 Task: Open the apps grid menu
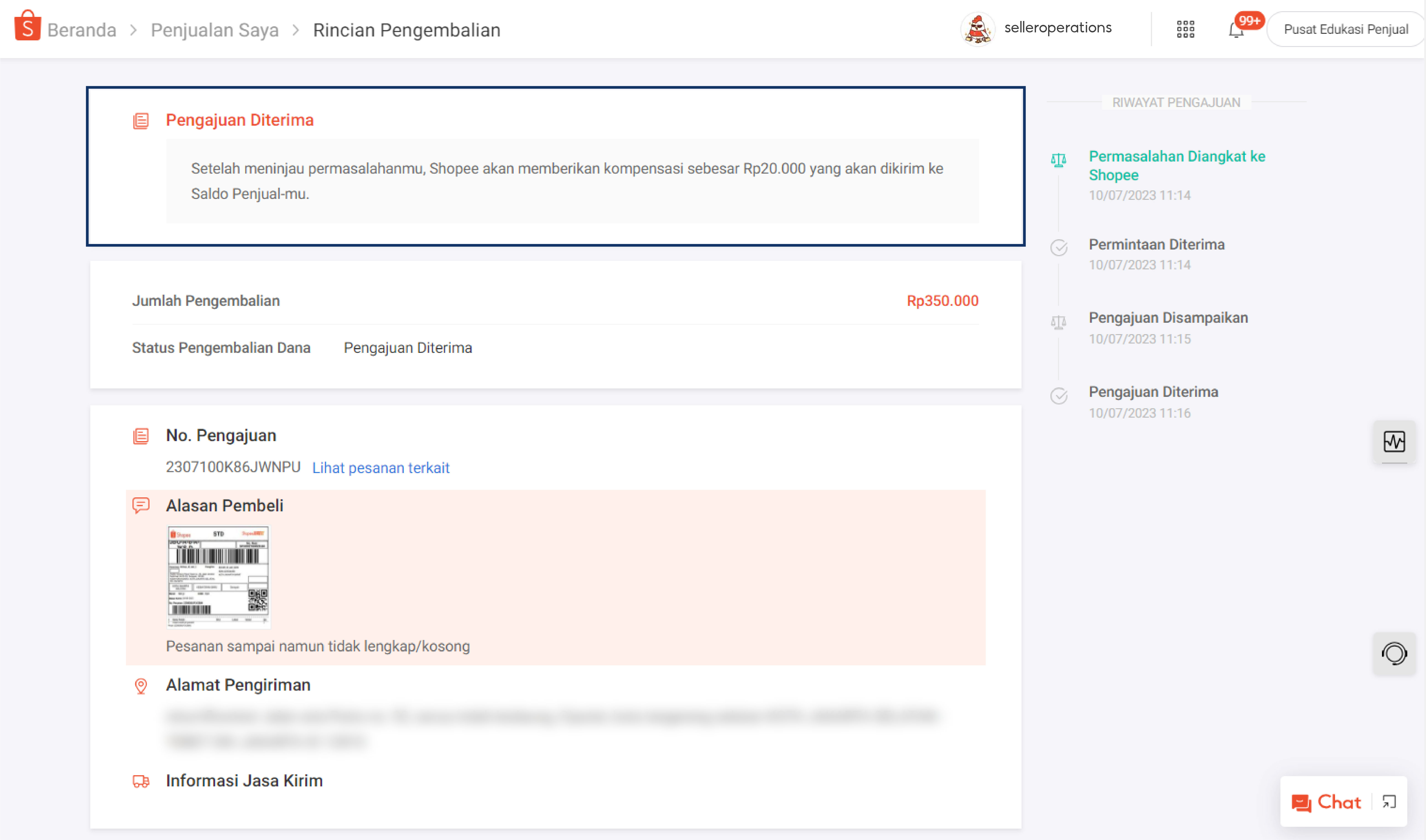[1185, 29]
